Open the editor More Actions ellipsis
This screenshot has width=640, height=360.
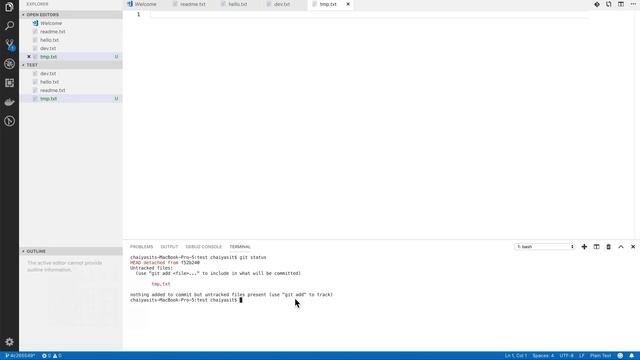tap(633, 4)
